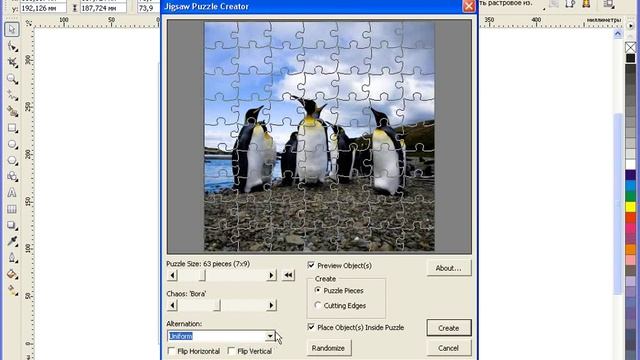Image resolution: width=640 pixels, height=360 pixels.
Task: Decrease puzzle size with left arrow
Action: coord(172,276)
